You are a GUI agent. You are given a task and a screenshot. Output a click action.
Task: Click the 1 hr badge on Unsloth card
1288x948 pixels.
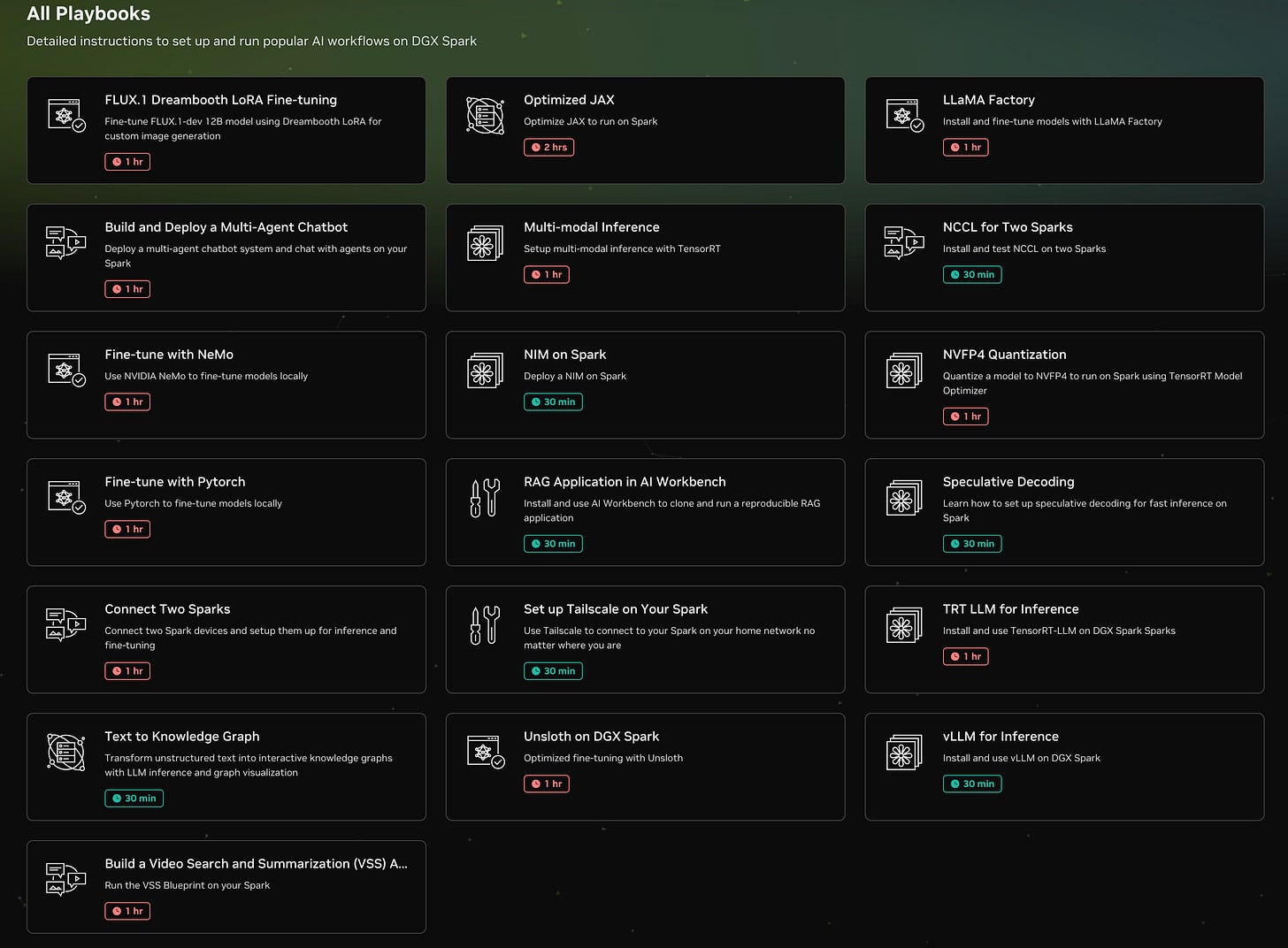[546, 784]
